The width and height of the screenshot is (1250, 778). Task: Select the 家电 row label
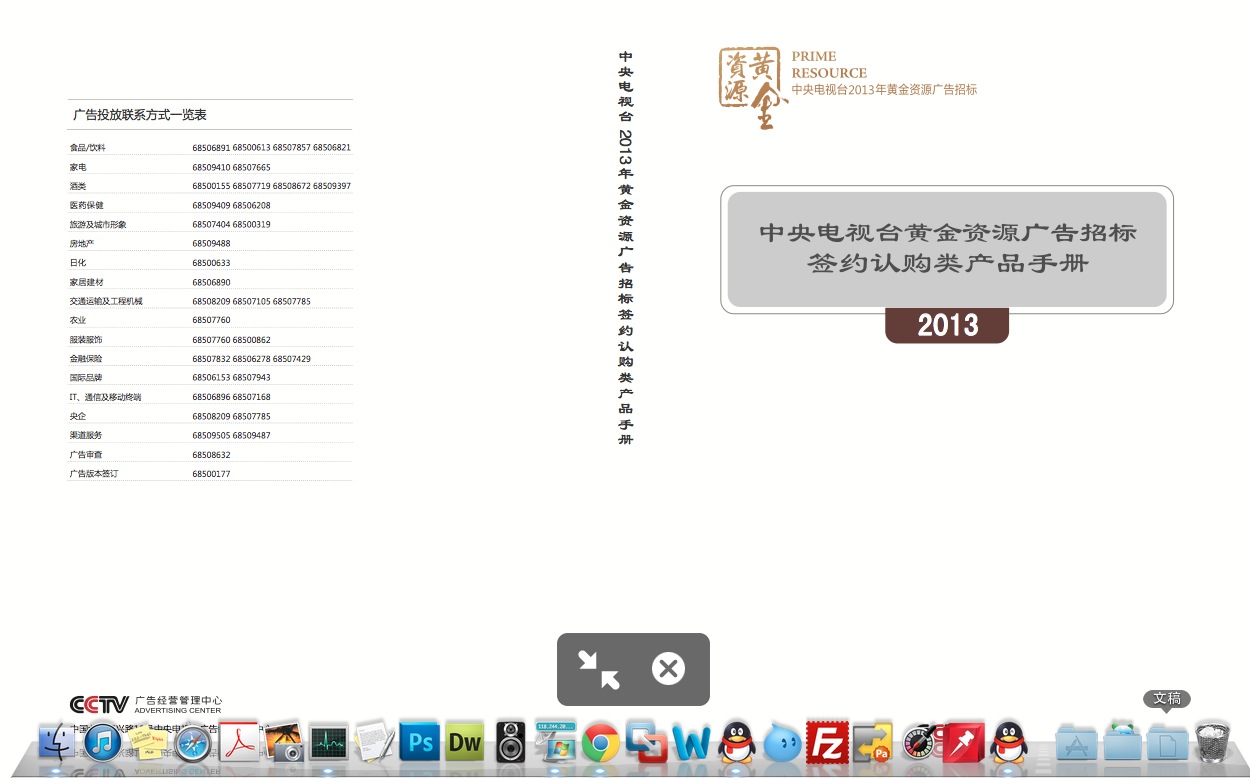[x=78, y=167]
